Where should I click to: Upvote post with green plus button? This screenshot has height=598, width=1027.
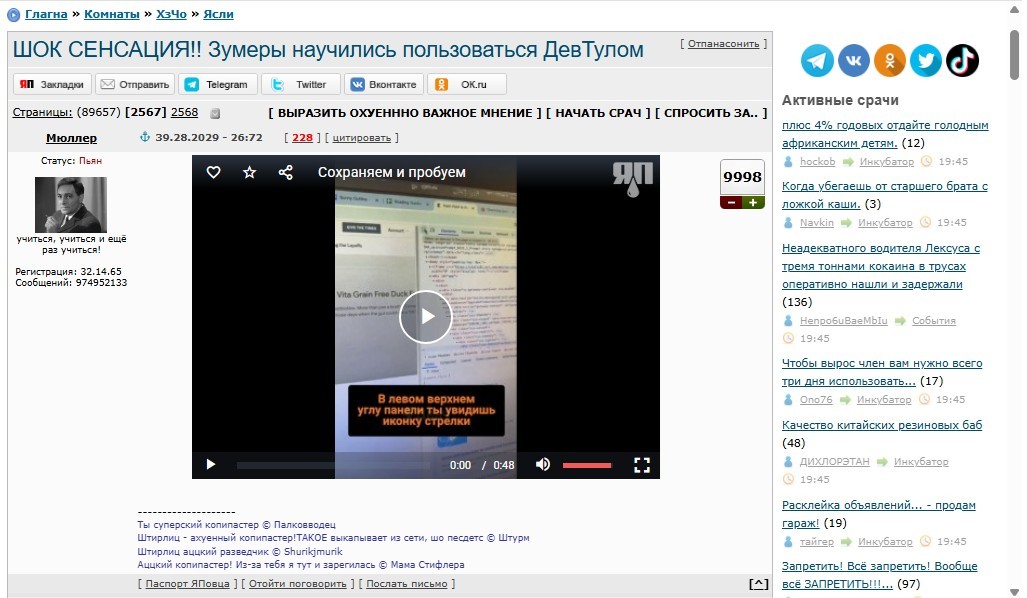(x=753, y=202)
